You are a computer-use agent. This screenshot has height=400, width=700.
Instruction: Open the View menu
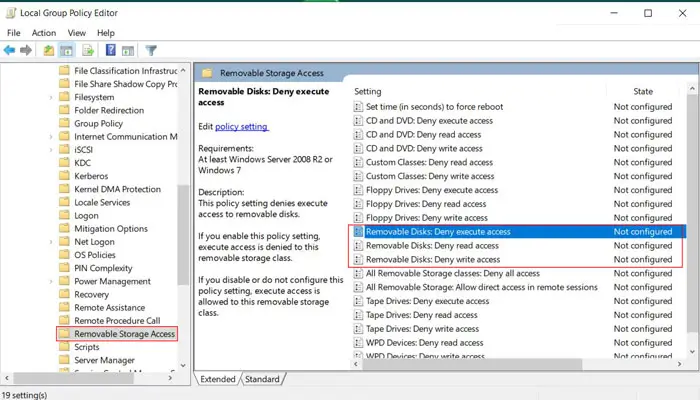77,32
